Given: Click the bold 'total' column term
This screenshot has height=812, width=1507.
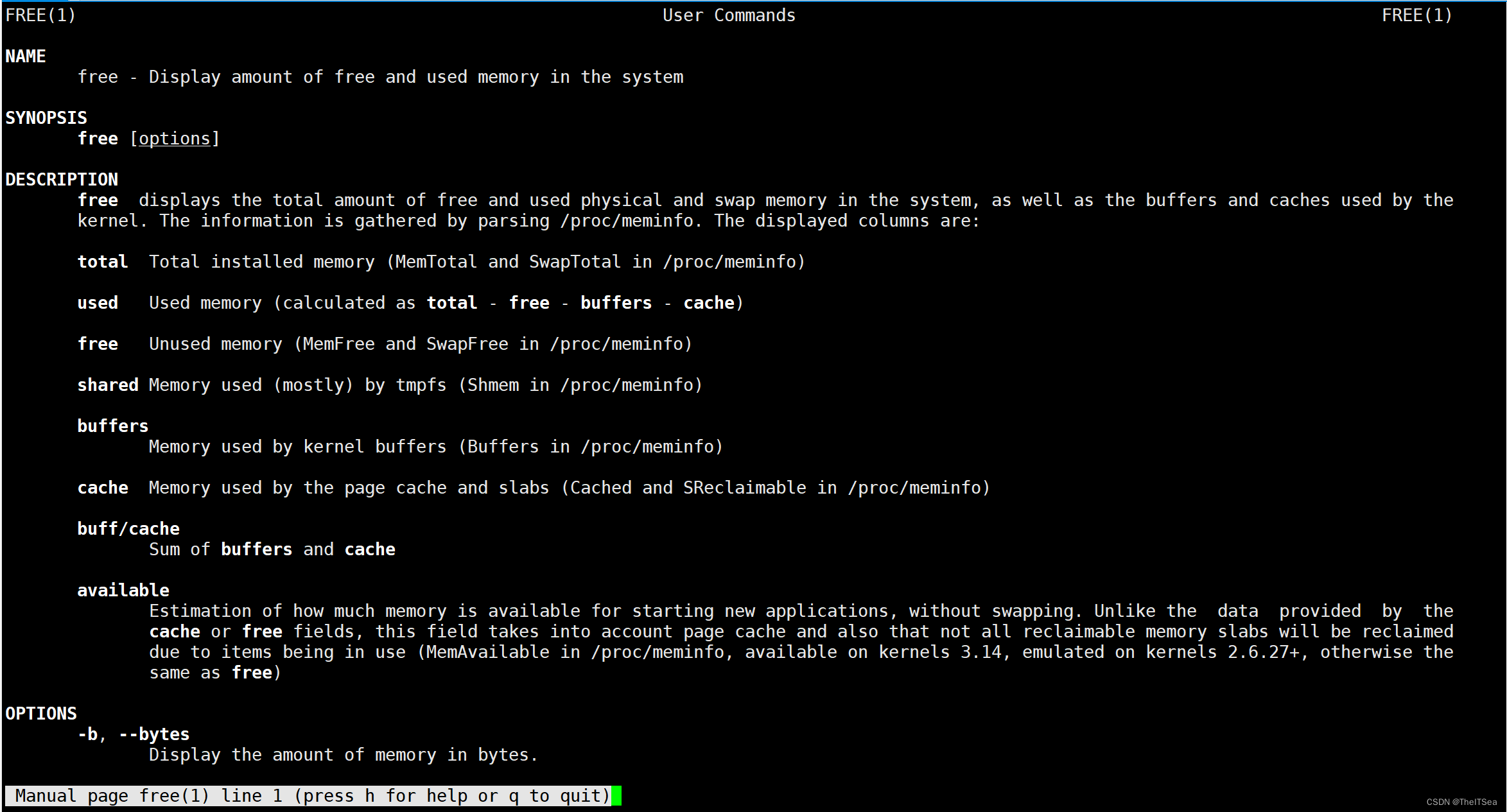Looking at the screenshot, I should pos(103,262).
